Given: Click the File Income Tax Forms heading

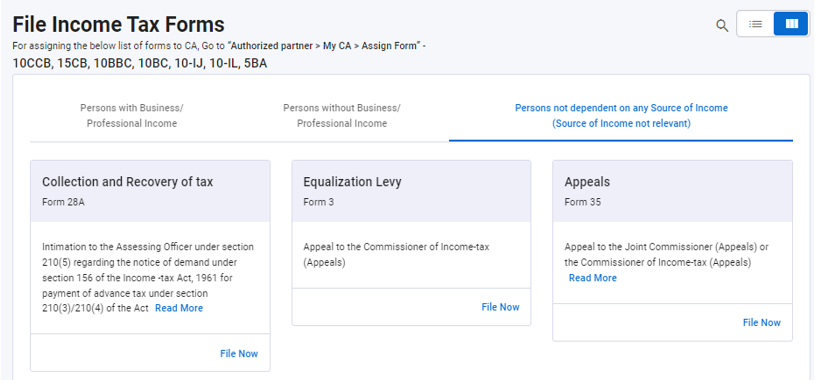Looking at the screenshot, I should click(x=119, y=25).
